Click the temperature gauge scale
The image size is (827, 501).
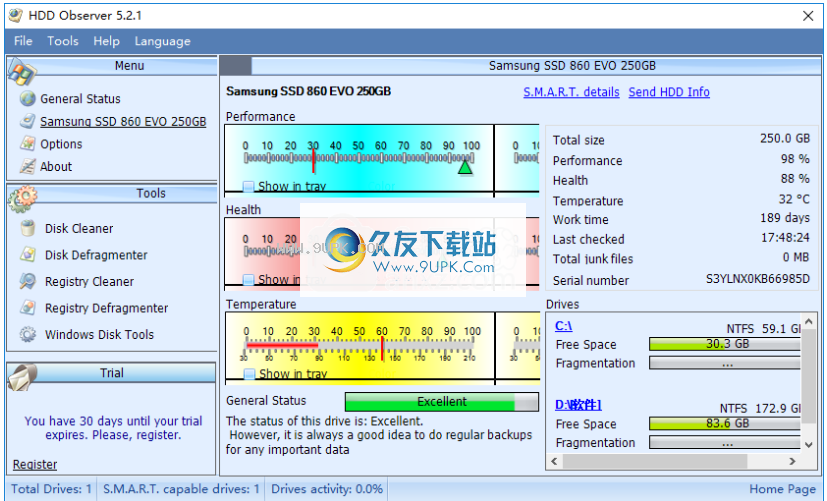[x=359, y=344]
